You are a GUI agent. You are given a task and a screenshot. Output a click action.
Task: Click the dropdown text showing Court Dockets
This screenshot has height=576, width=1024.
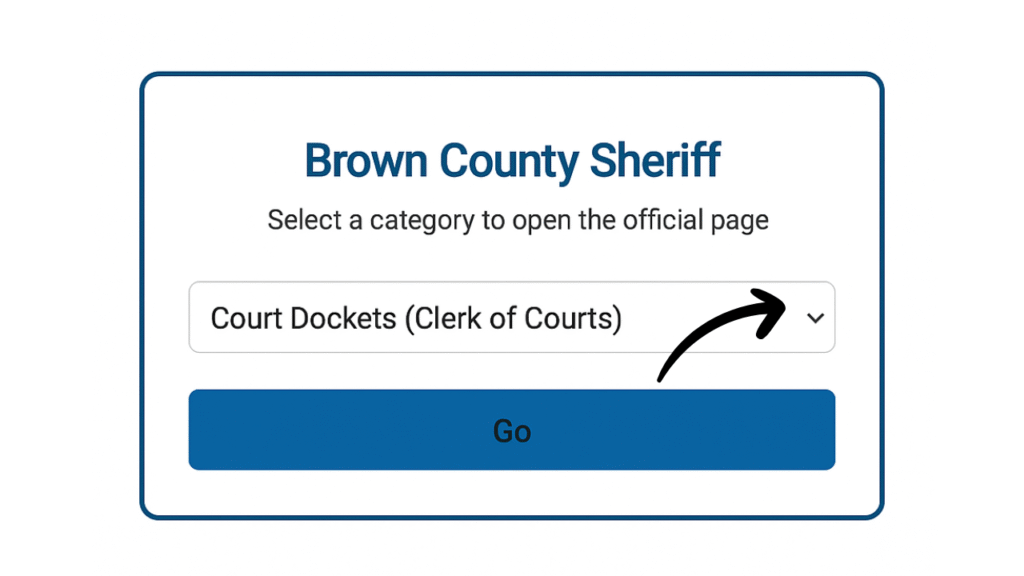click(x=415, y=317)
